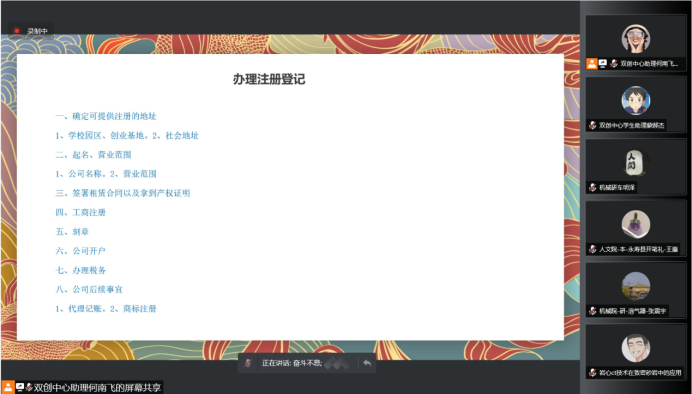Click muted mic icon beside 双创中心学生助理

593,125
